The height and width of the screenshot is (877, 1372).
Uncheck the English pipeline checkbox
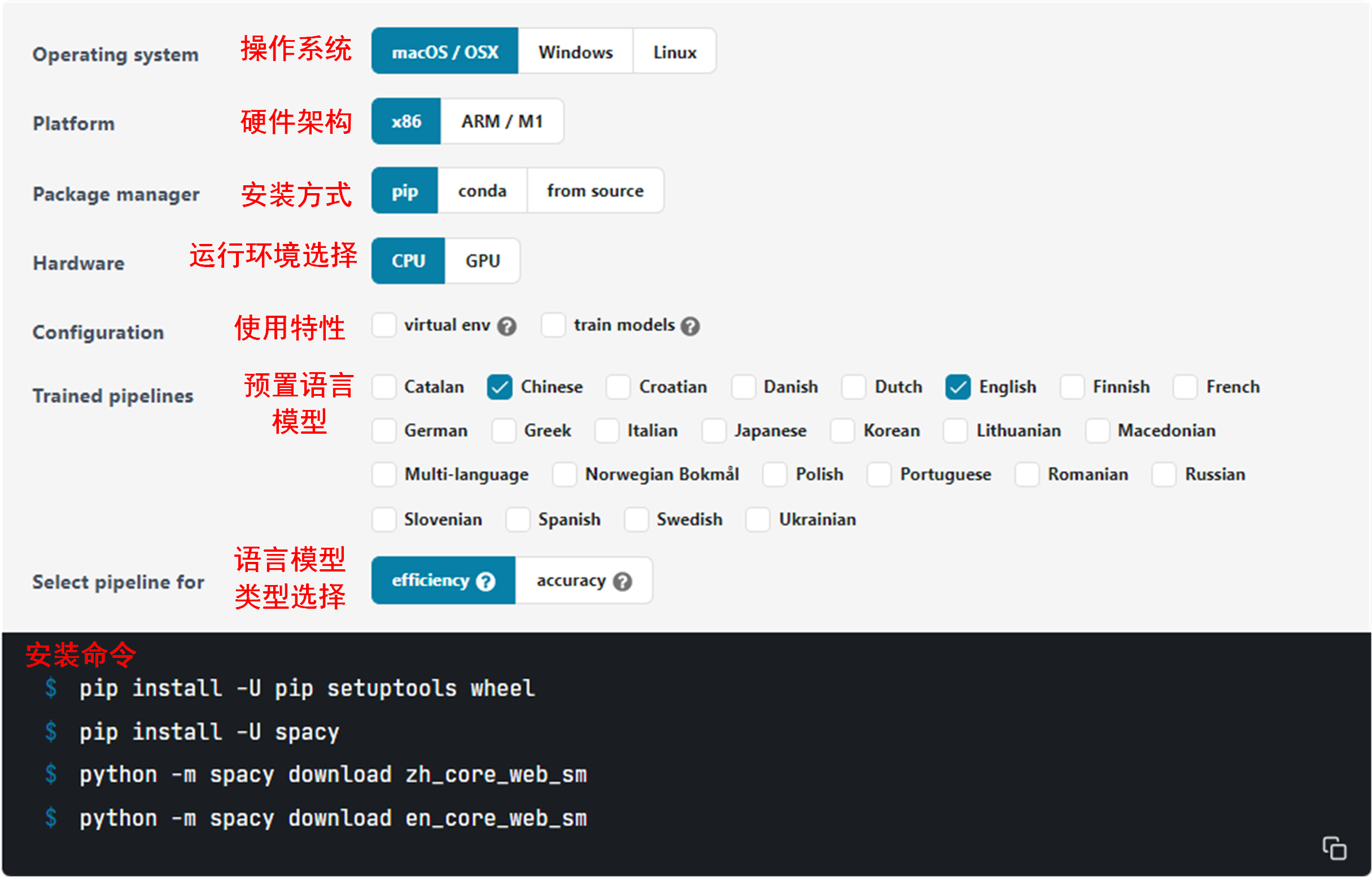pyautogui.click(x=958, y=387)
